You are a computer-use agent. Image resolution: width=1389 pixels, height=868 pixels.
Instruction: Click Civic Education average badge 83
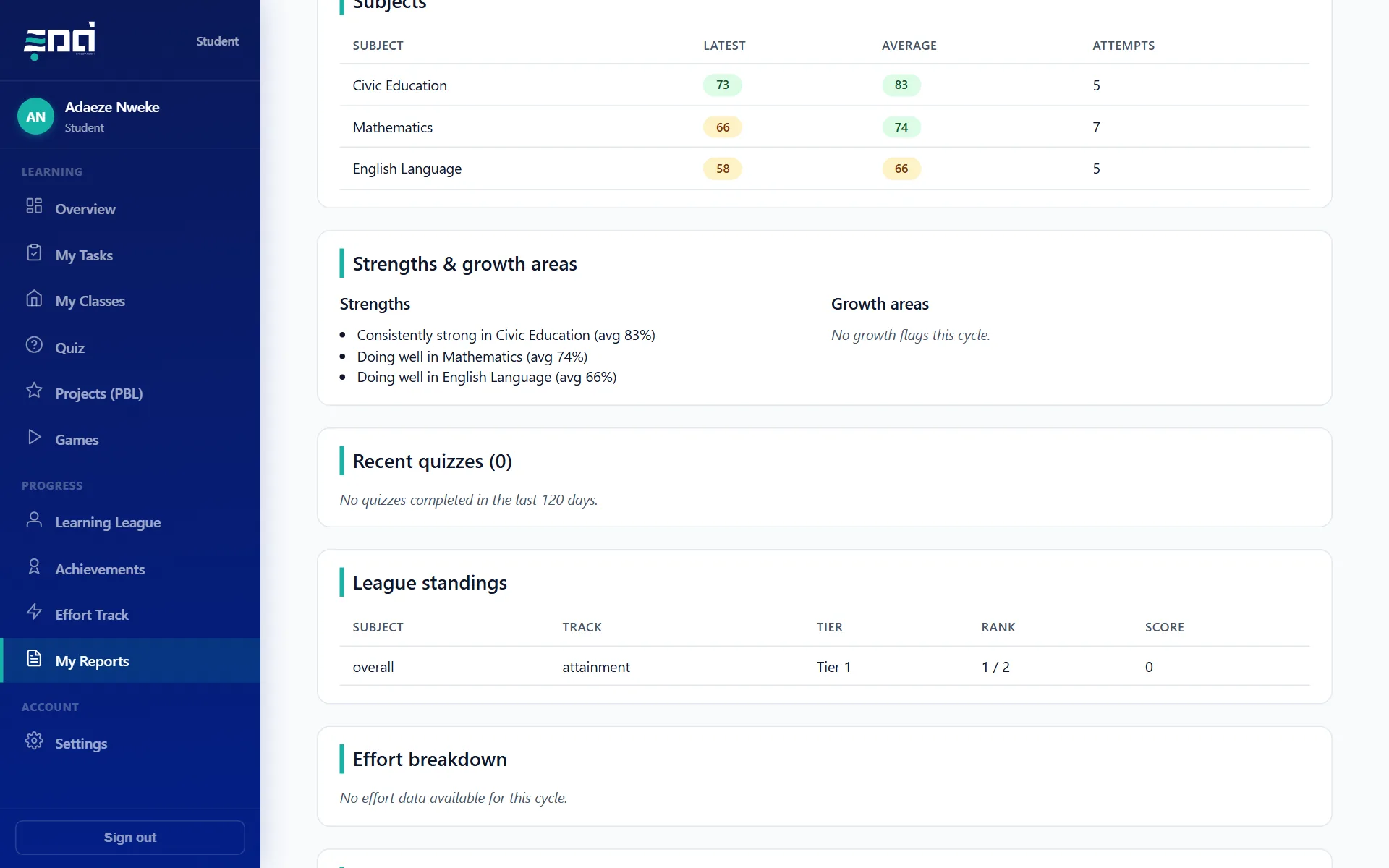[901, 85]
